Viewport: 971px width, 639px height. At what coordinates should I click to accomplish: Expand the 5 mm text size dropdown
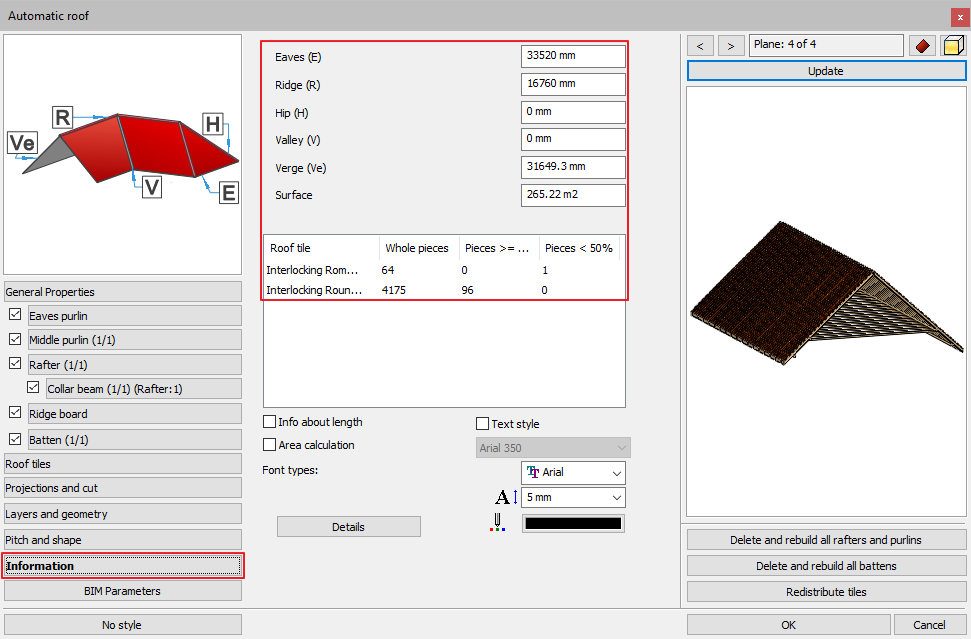[573, 498]
